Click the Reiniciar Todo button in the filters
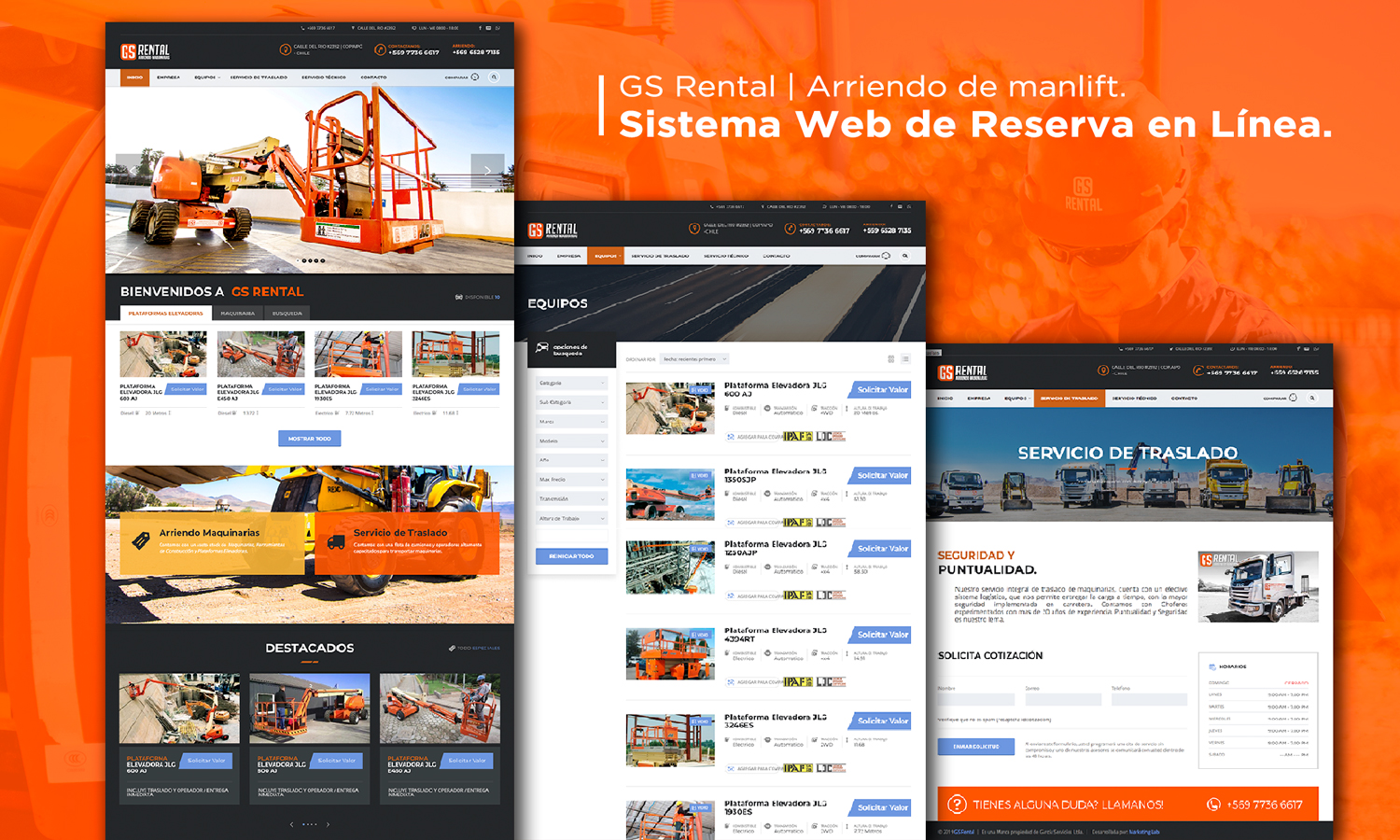This screenshot has height=840, width=1400. tap(571, 556)
